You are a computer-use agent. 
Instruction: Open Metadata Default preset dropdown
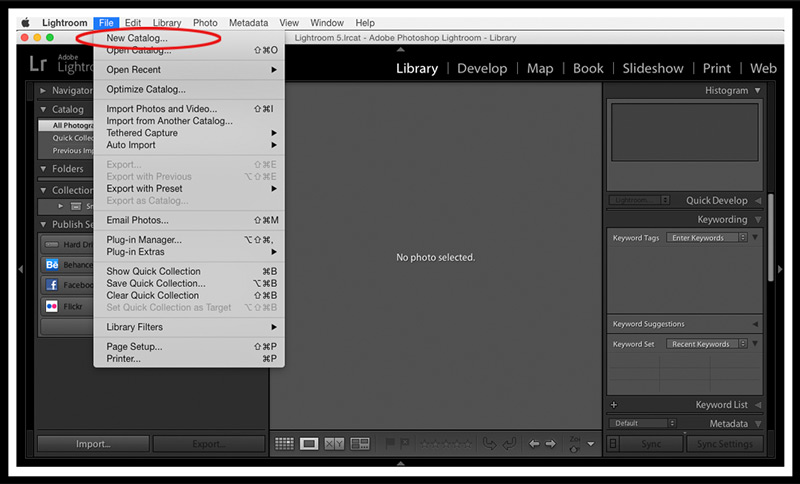[642, 423]
